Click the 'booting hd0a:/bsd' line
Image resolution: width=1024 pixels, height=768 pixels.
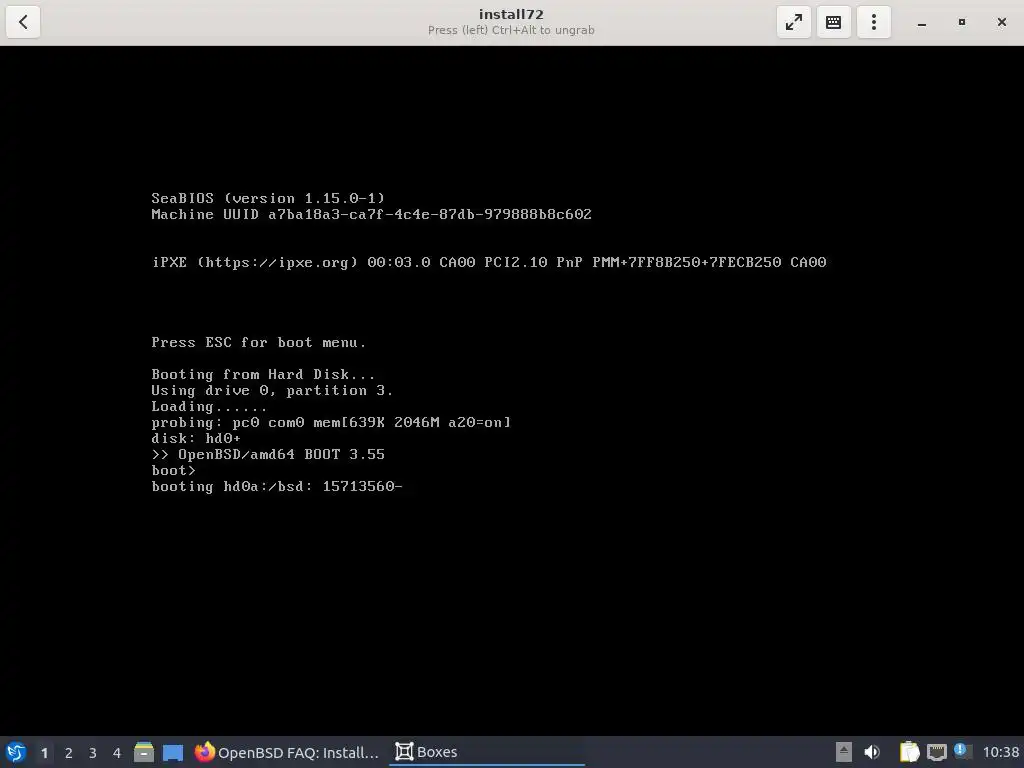(x=277, y=487)
